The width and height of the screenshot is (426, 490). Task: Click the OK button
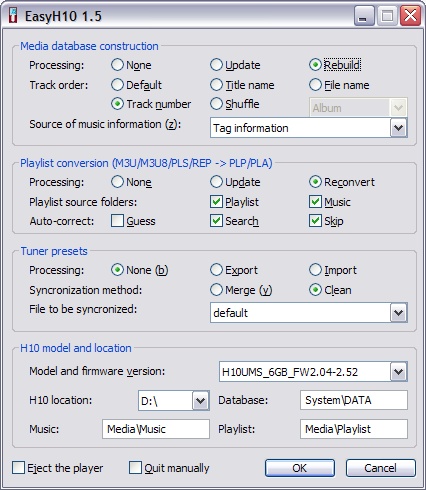(300, 468)
